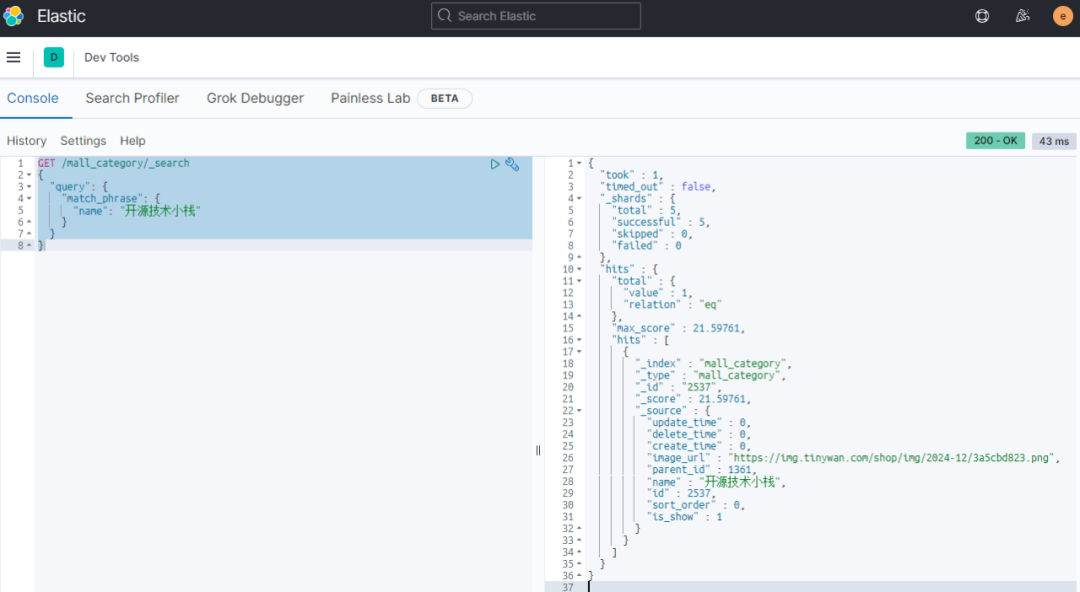This screenshot has height=592, width=1080.
Task: Open the History link
Action: tap(27, 141)
